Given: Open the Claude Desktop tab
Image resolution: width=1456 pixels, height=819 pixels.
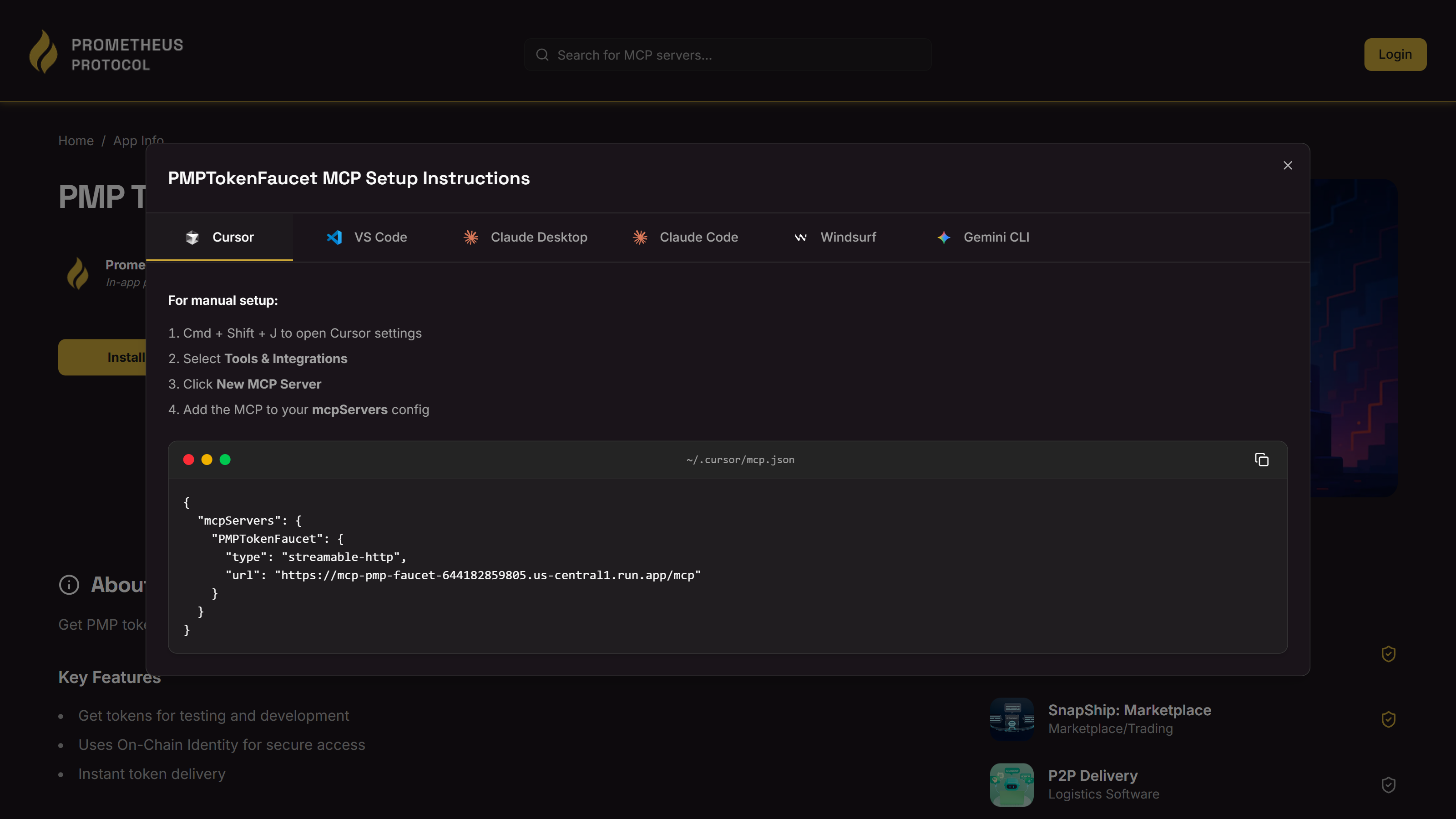Looking at the screenshot, I should [x=525, y=238].
